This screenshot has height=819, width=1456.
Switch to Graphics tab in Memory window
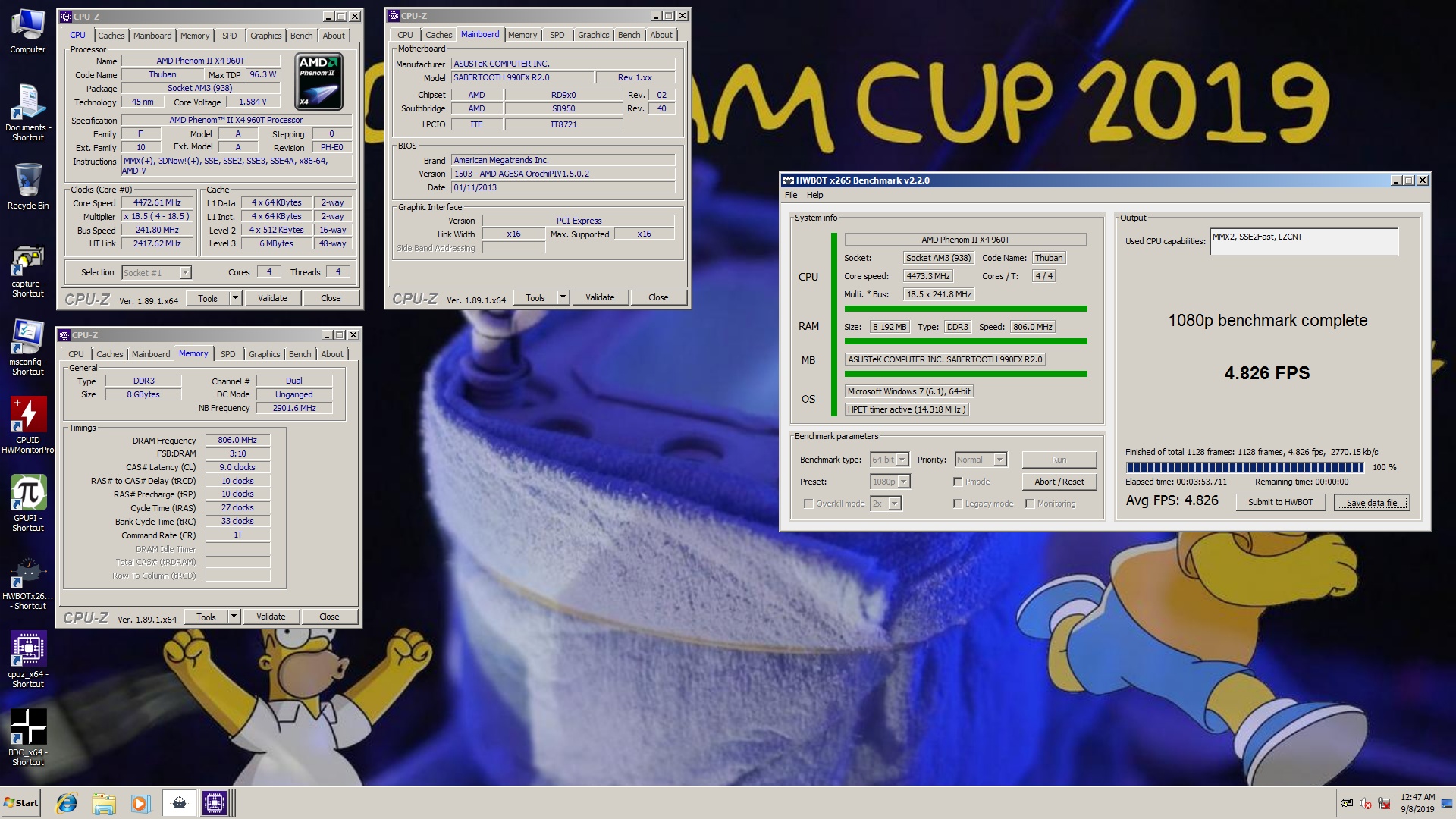[265, 354]
